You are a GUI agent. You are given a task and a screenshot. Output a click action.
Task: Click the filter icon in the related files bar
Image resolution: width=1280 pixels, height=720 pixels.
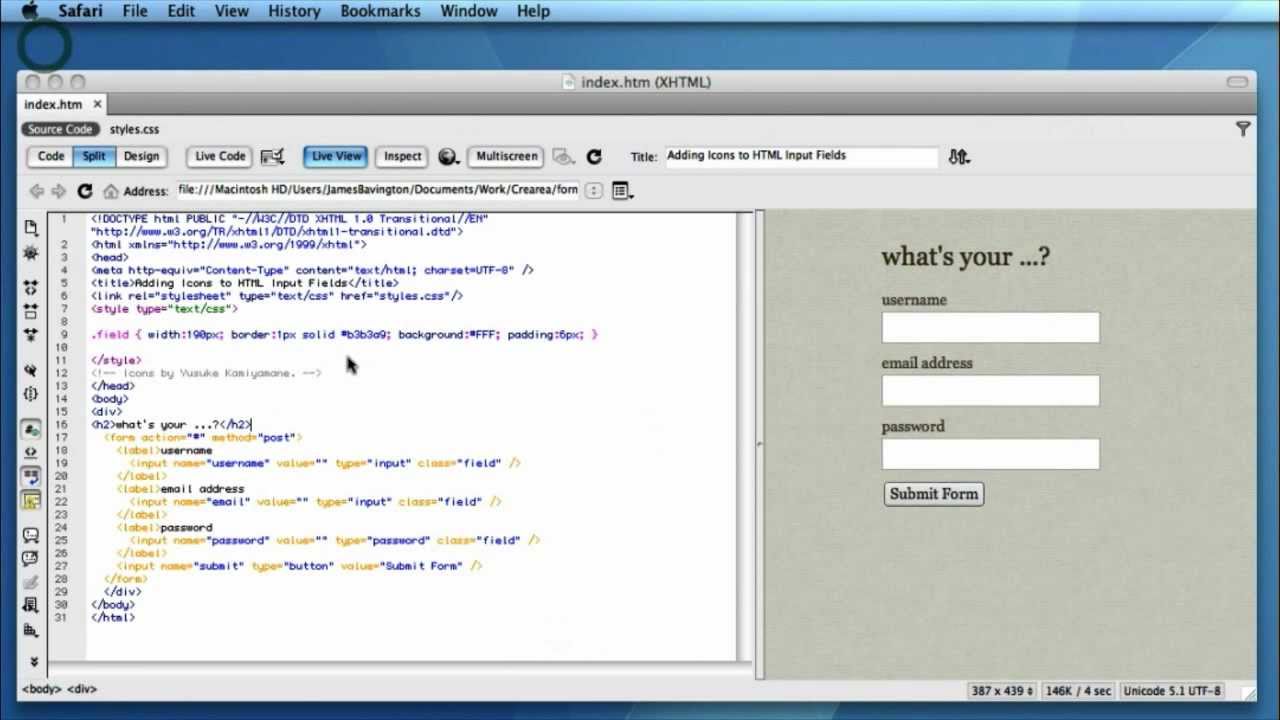[x=1243, y=129]
